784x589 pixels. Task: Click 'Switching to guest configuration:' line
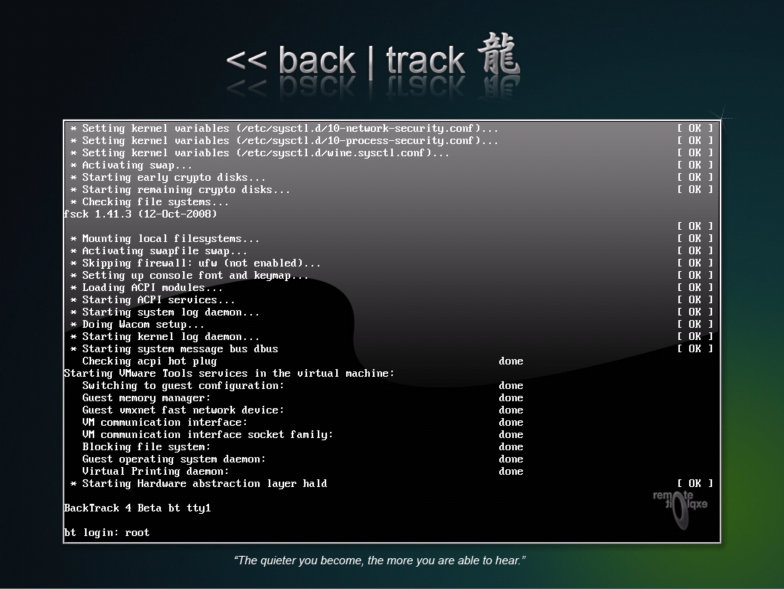pos(183,386)
